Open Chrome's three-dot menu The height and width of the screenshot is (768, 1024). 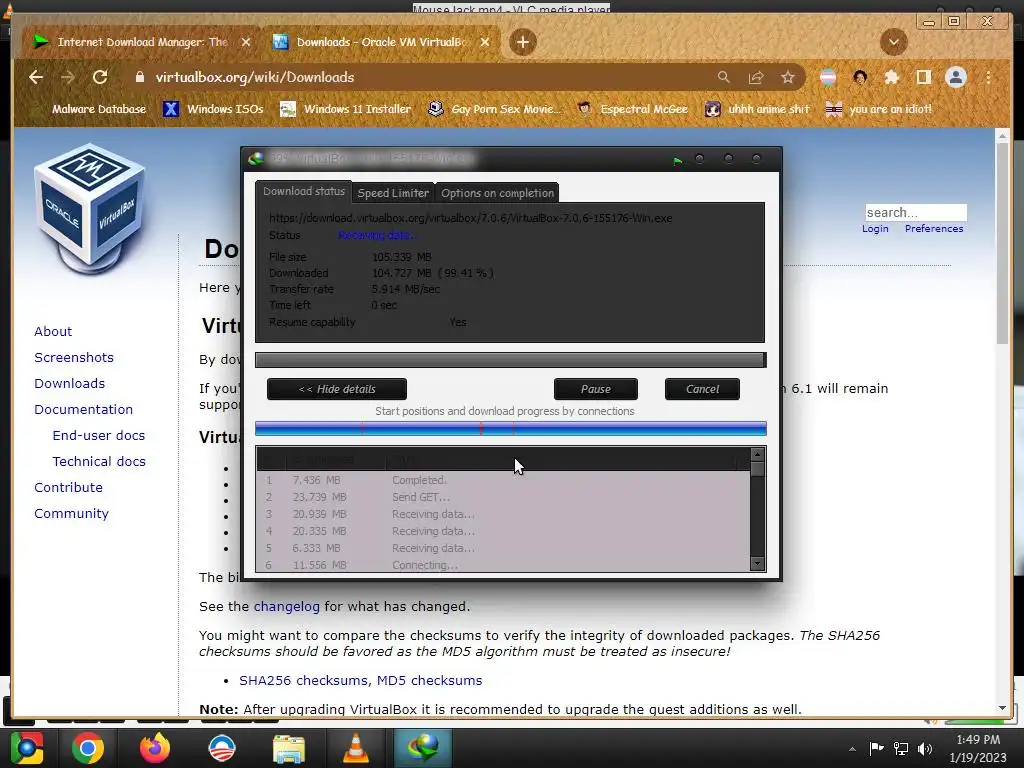point(989,77)
